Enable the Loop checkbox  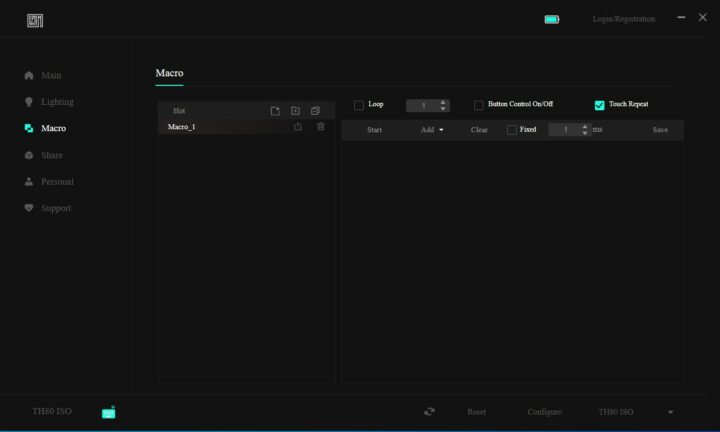[359, 105]
